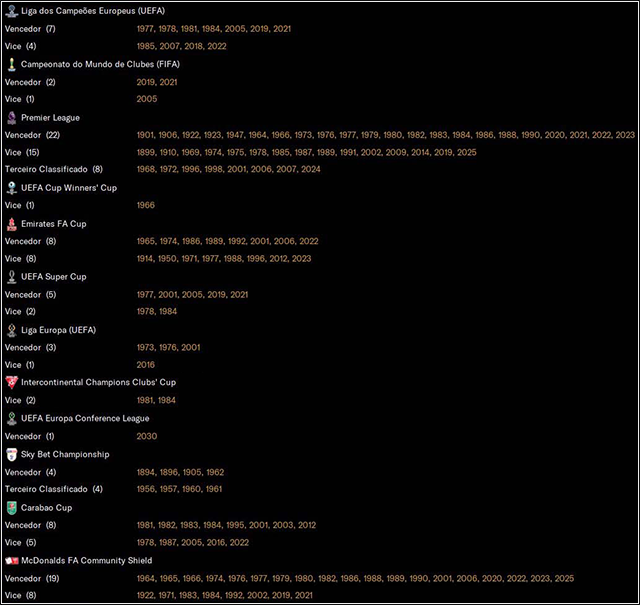Open the Emirates FA Cup heading

tap(53, 224)
